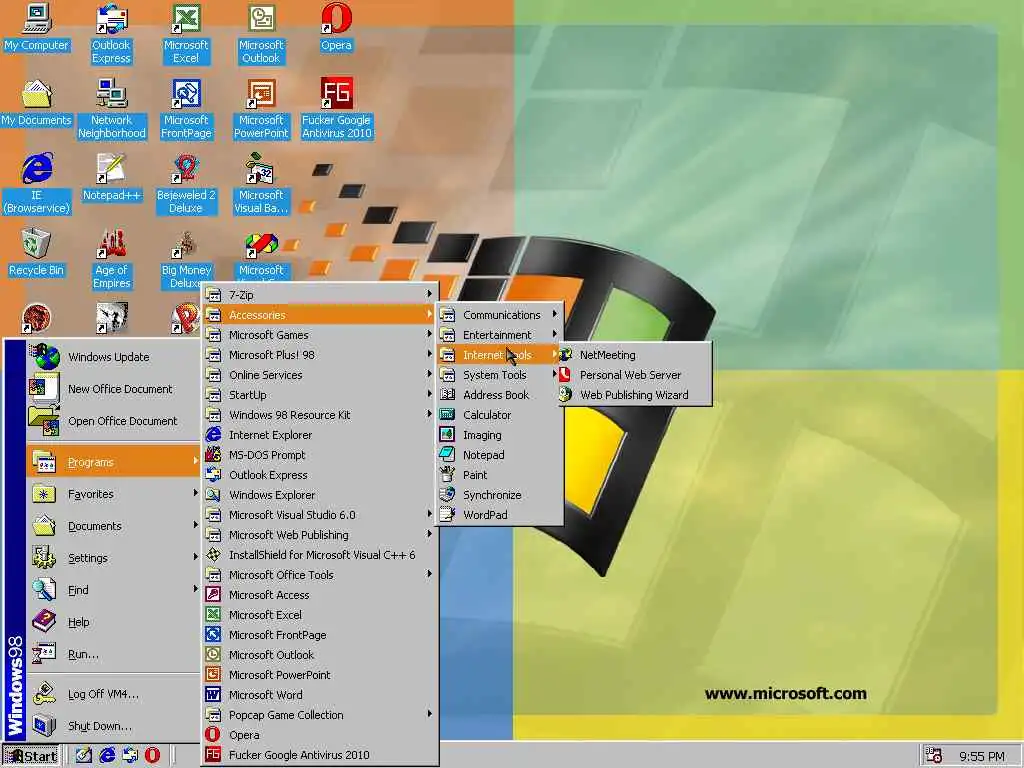This screenshot has width=1024, height=768.
Task: Click the task scheduler system tray icon
Action: (934, 756)
